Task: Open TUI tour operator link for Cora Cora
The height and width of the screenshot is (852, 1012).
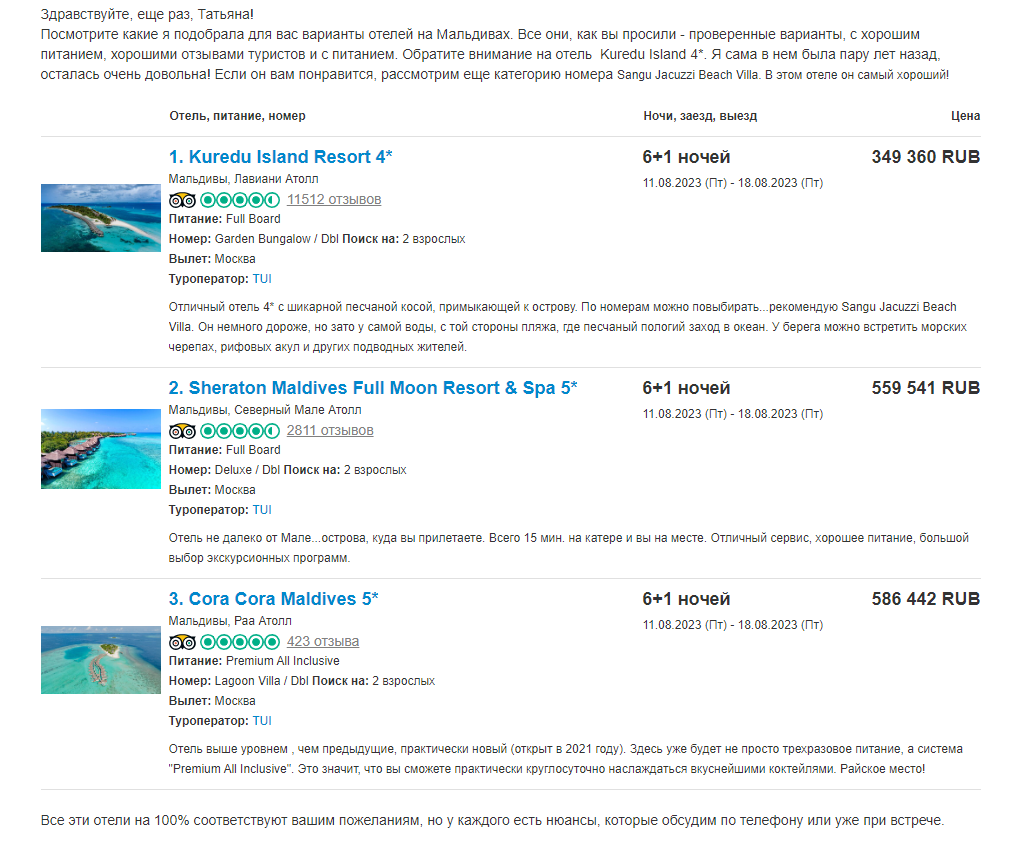Action: [262, 721]
